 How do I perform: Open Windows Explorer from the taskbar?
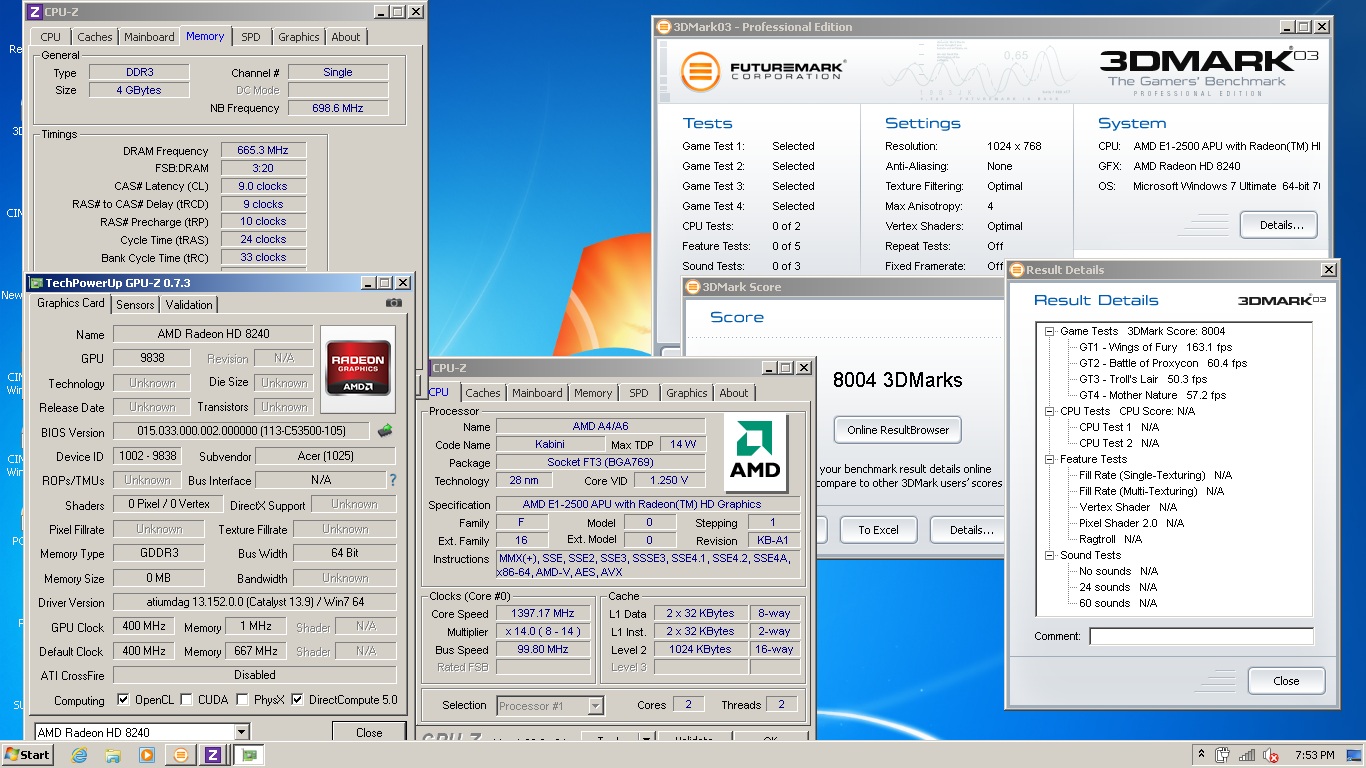(113, 755)
